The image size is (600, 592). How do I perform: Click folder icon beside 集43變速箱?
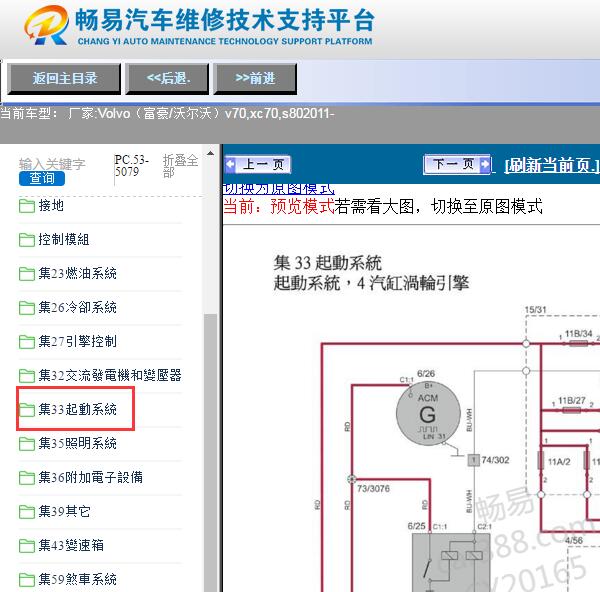[27, 546]
